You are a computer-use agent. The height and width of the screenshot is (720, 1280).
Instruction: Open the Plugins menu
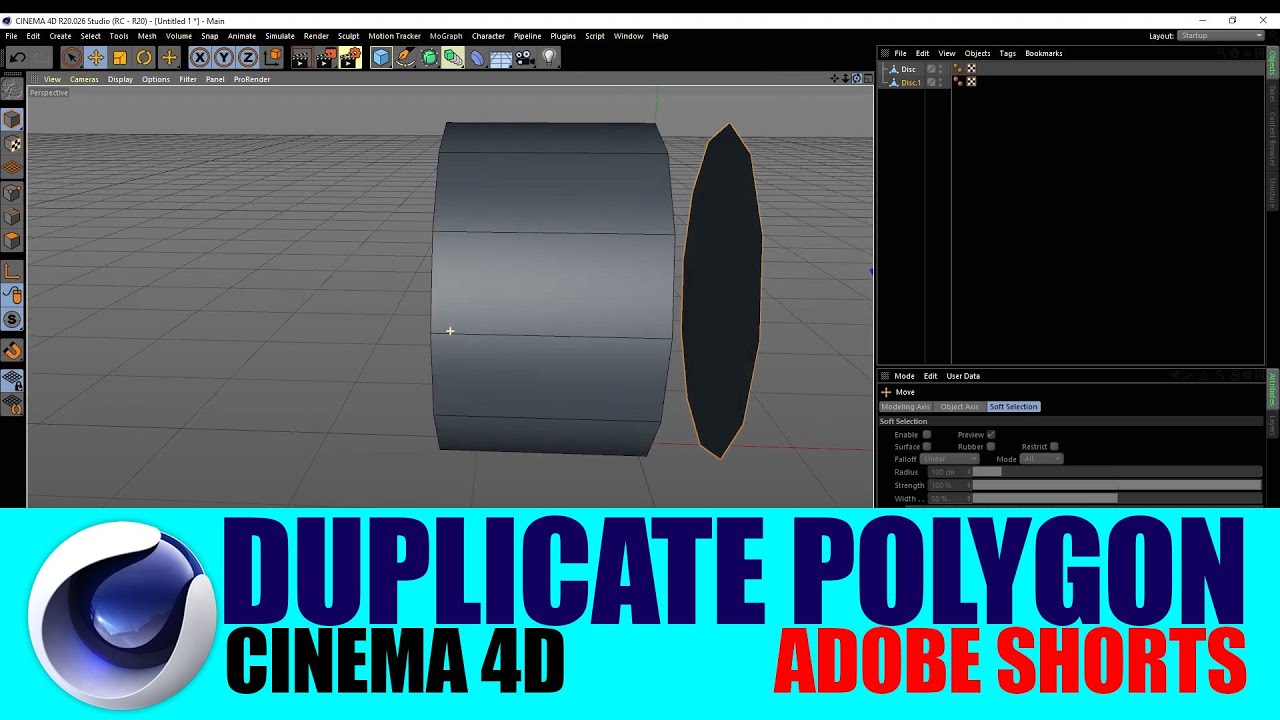(563, 36)
